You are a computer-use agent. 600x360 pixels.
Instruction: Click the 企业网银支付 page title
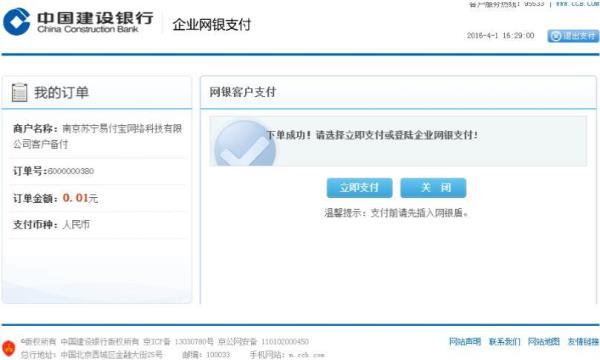point(212,24)
